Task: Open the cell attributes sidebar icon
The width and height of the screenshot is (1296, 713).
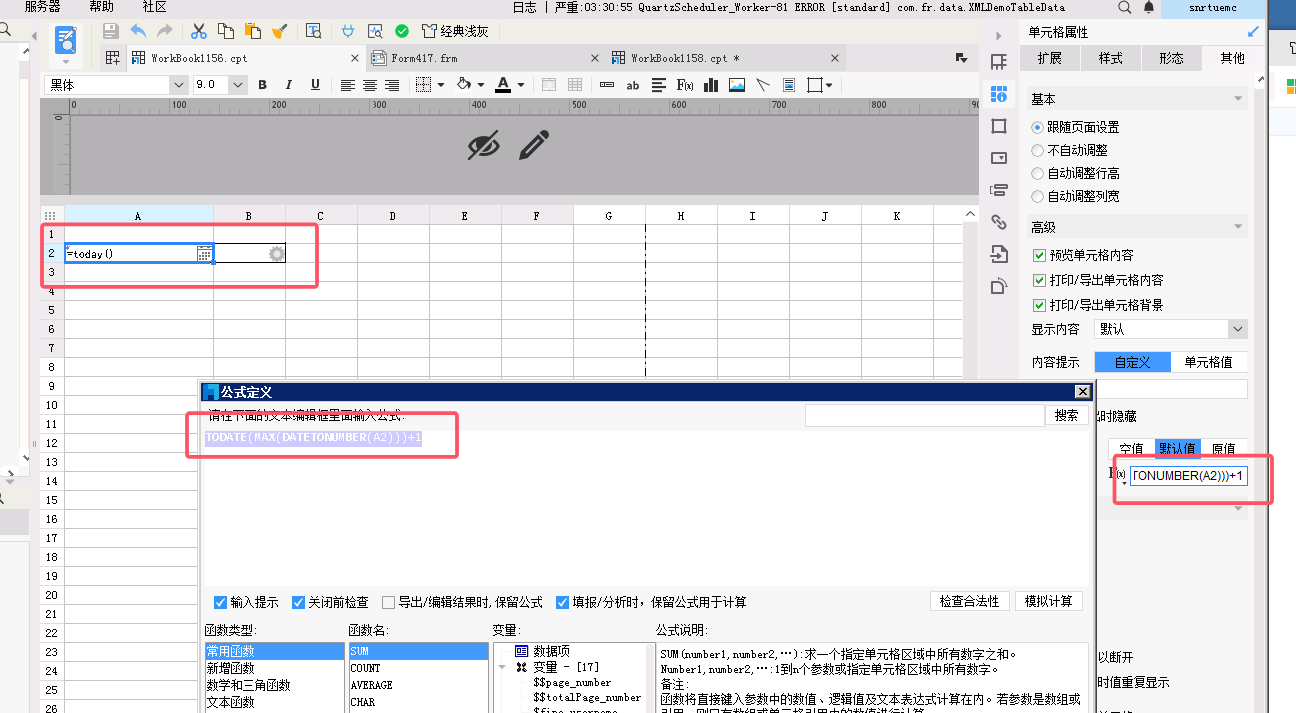Action: (x=998, y=94)
